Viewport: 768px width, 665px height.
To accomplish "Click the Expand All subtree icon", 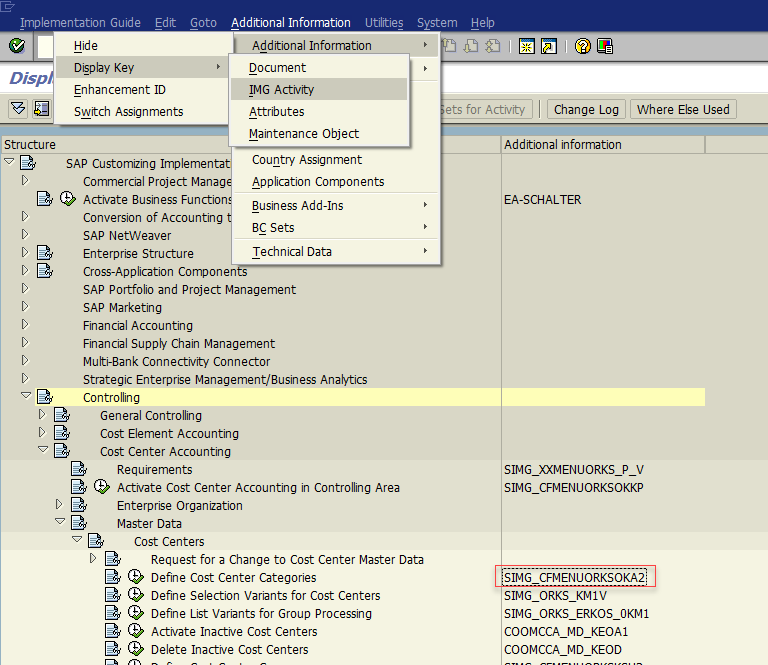I will 19,109.
